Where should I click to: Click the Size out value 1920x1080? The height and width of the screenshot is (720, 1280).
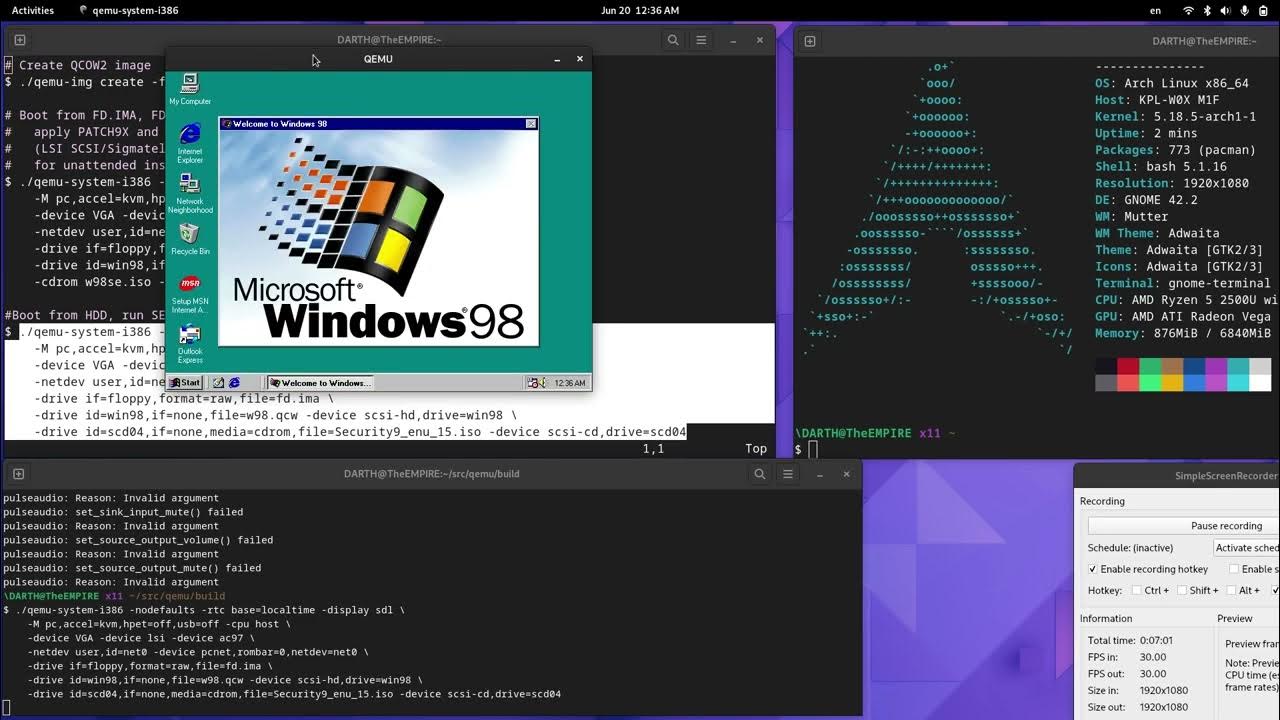coord(1165,707)
